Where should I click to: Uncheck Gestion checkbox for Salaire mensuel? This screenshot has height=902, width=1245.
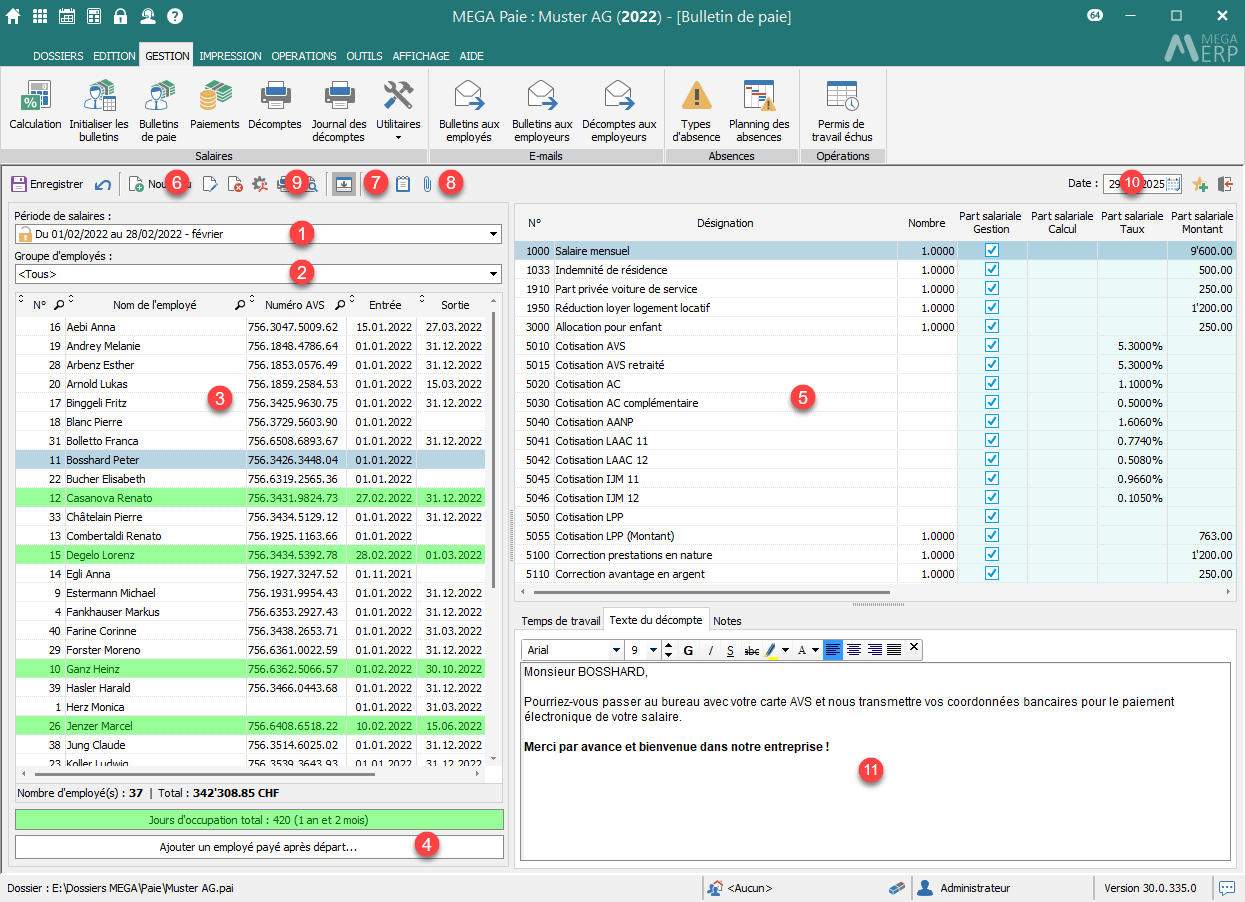991,251
